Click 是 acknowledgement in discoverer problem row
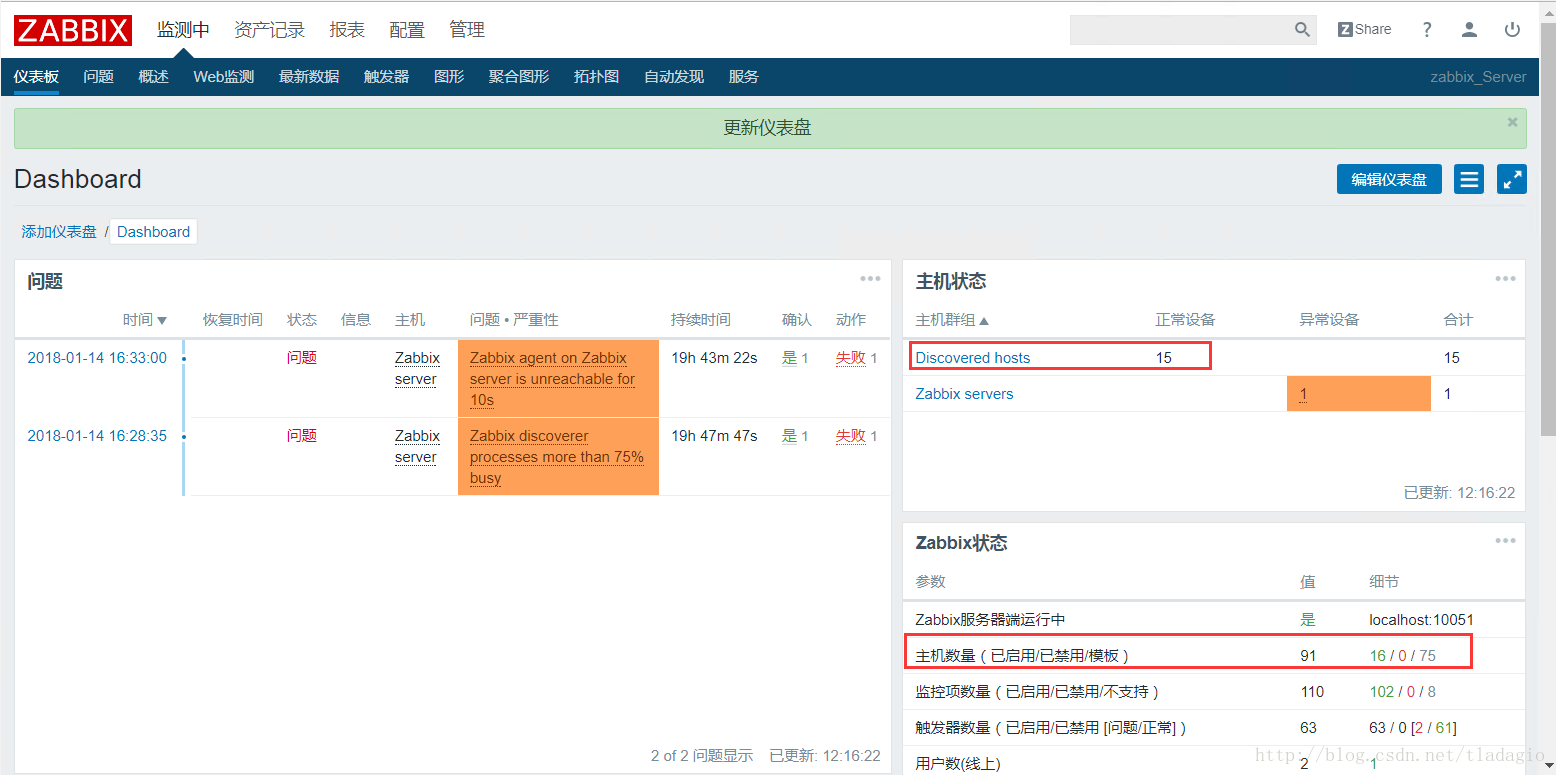 coord(789,436)
